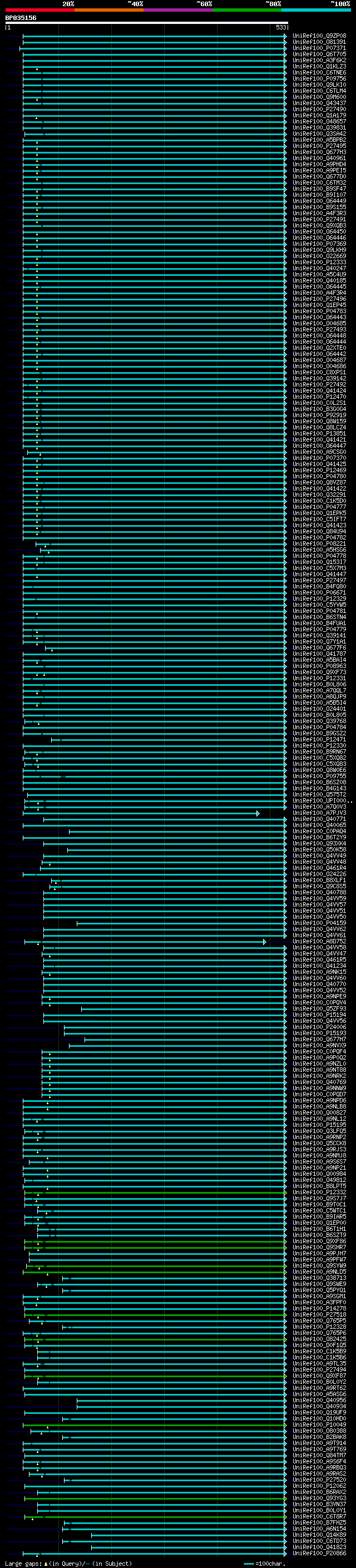This screenshot has width=356, height=1568.
Task: Click hit label UniRef100_A8D752
Action: click(319, 941)
